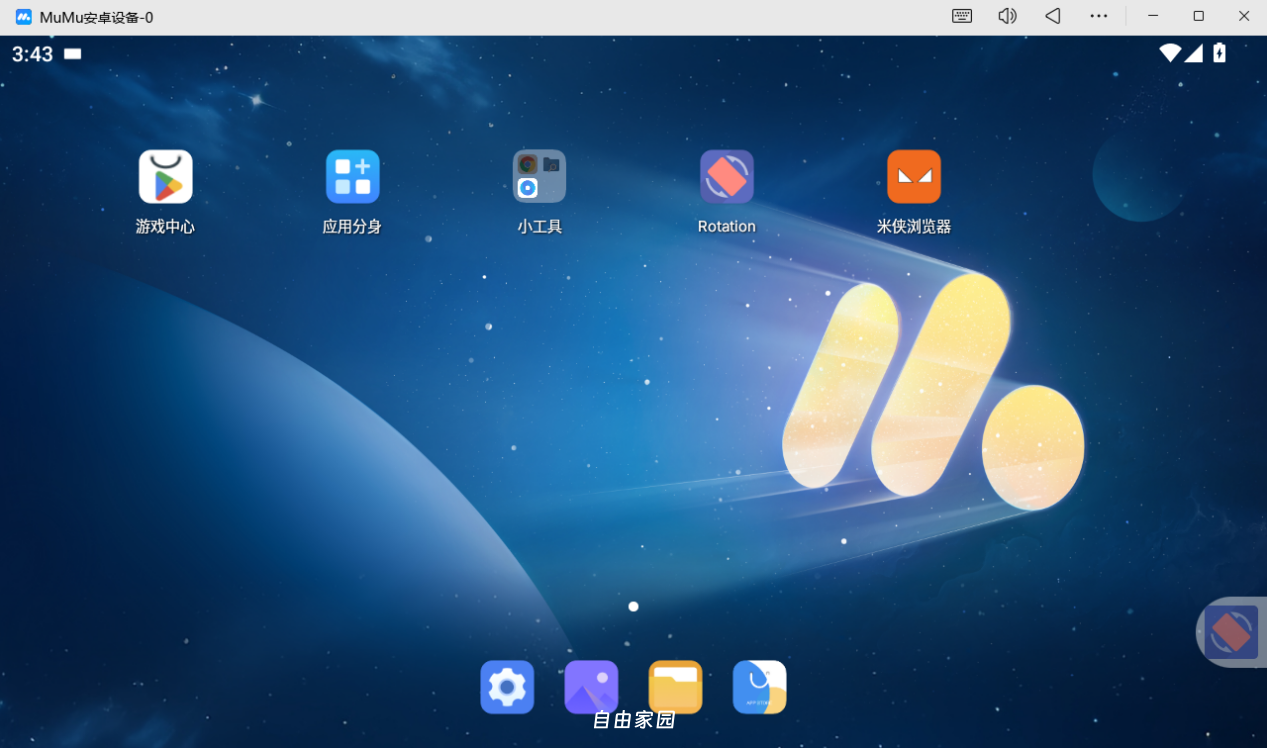Click the keyboard icon in the emulator toolbar
The image size is (1267, 748).
(x=961, y=16)
